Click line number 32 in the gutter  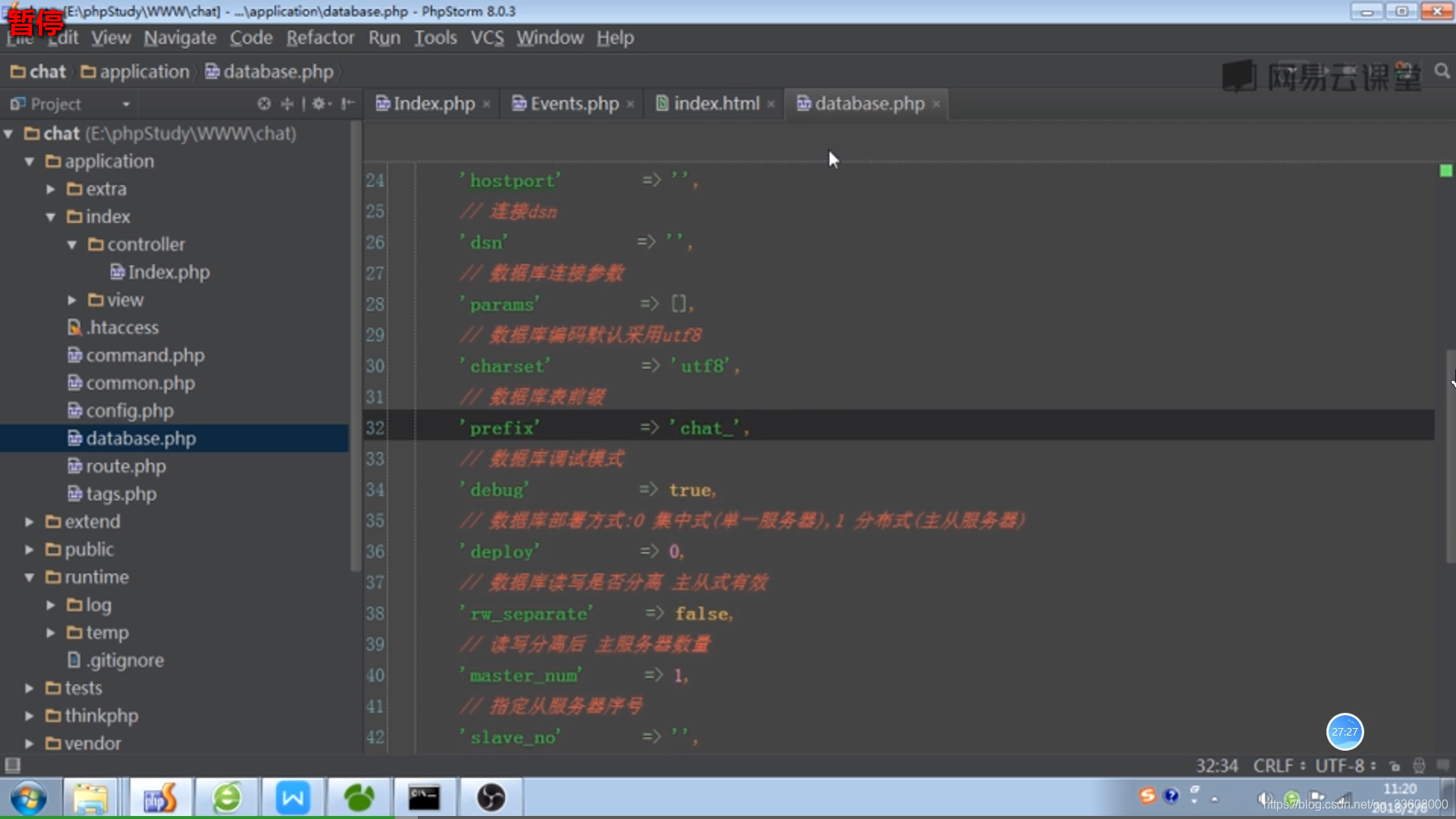[x=375, y=428]
